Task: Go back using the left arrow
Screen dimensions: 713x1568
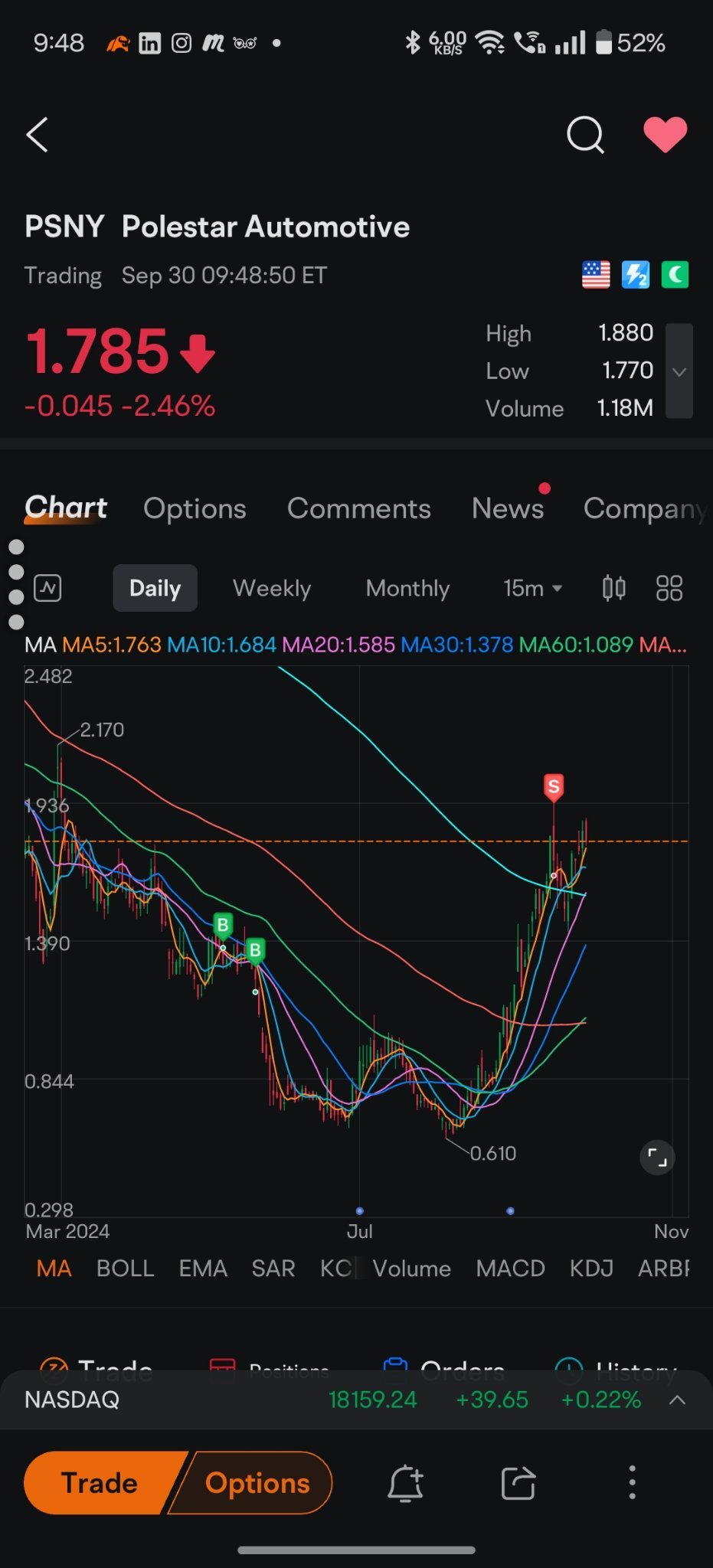Action: tap(38, 135)
